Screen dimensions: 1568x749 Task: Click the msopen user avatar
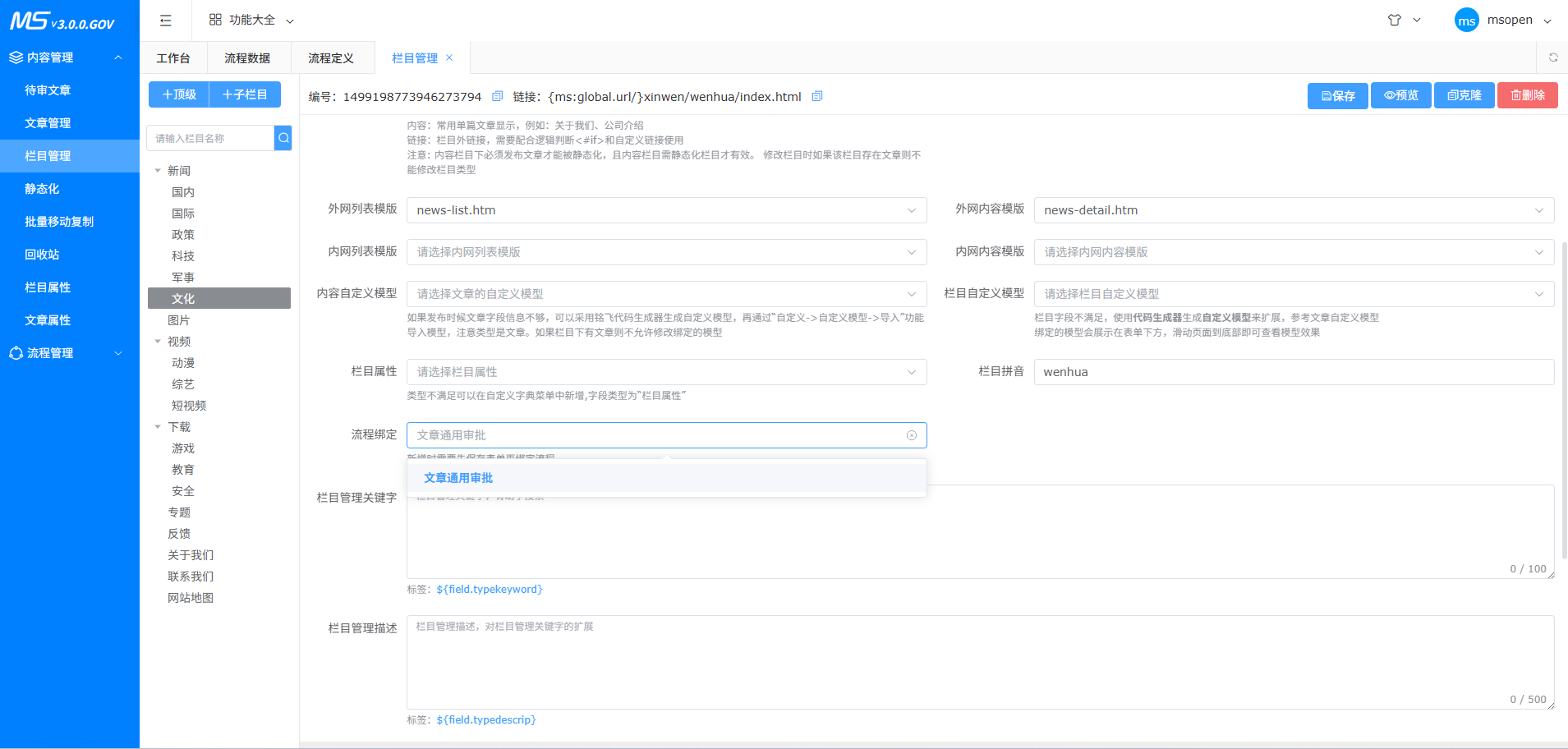pyautogui.click(x=1466, y=21)
